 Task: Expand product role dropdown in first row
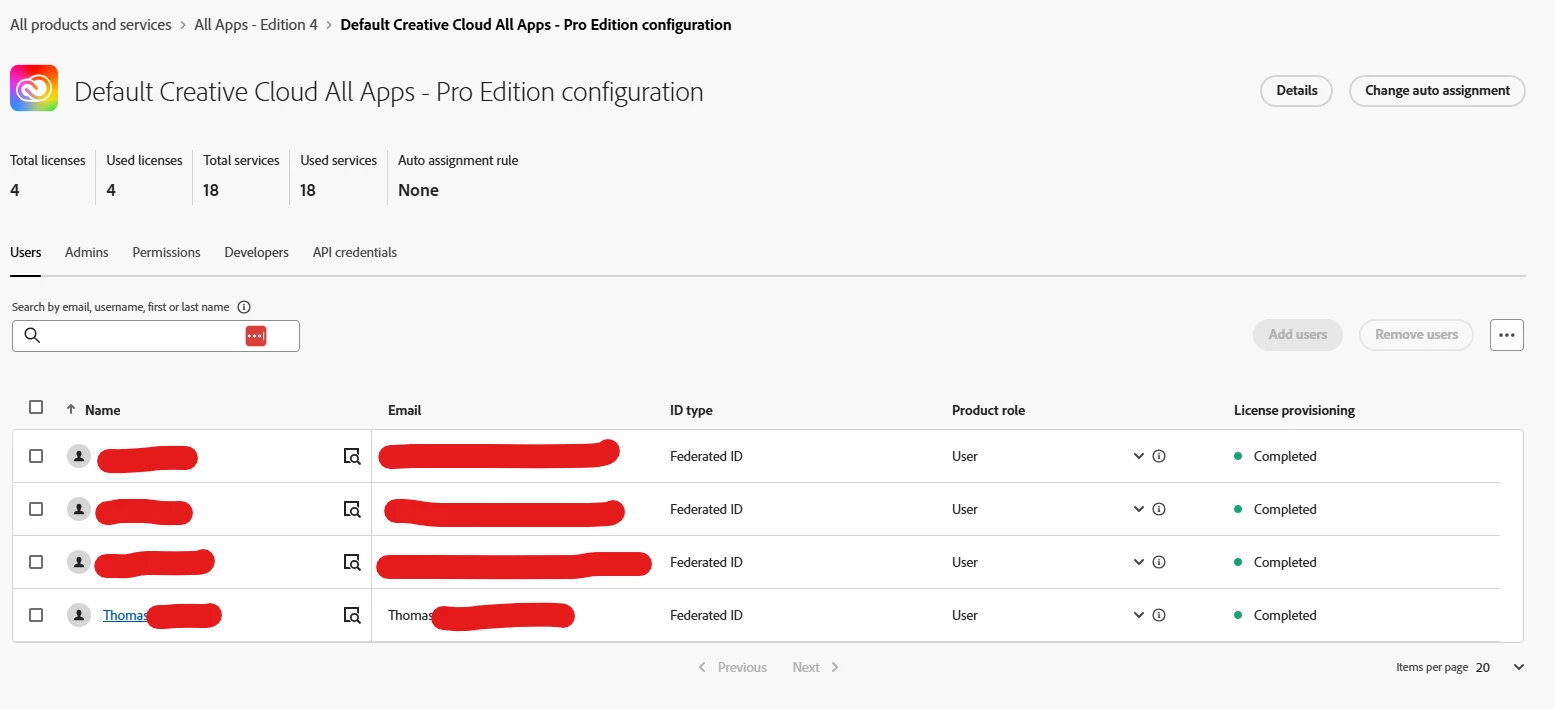[1138, 456]
